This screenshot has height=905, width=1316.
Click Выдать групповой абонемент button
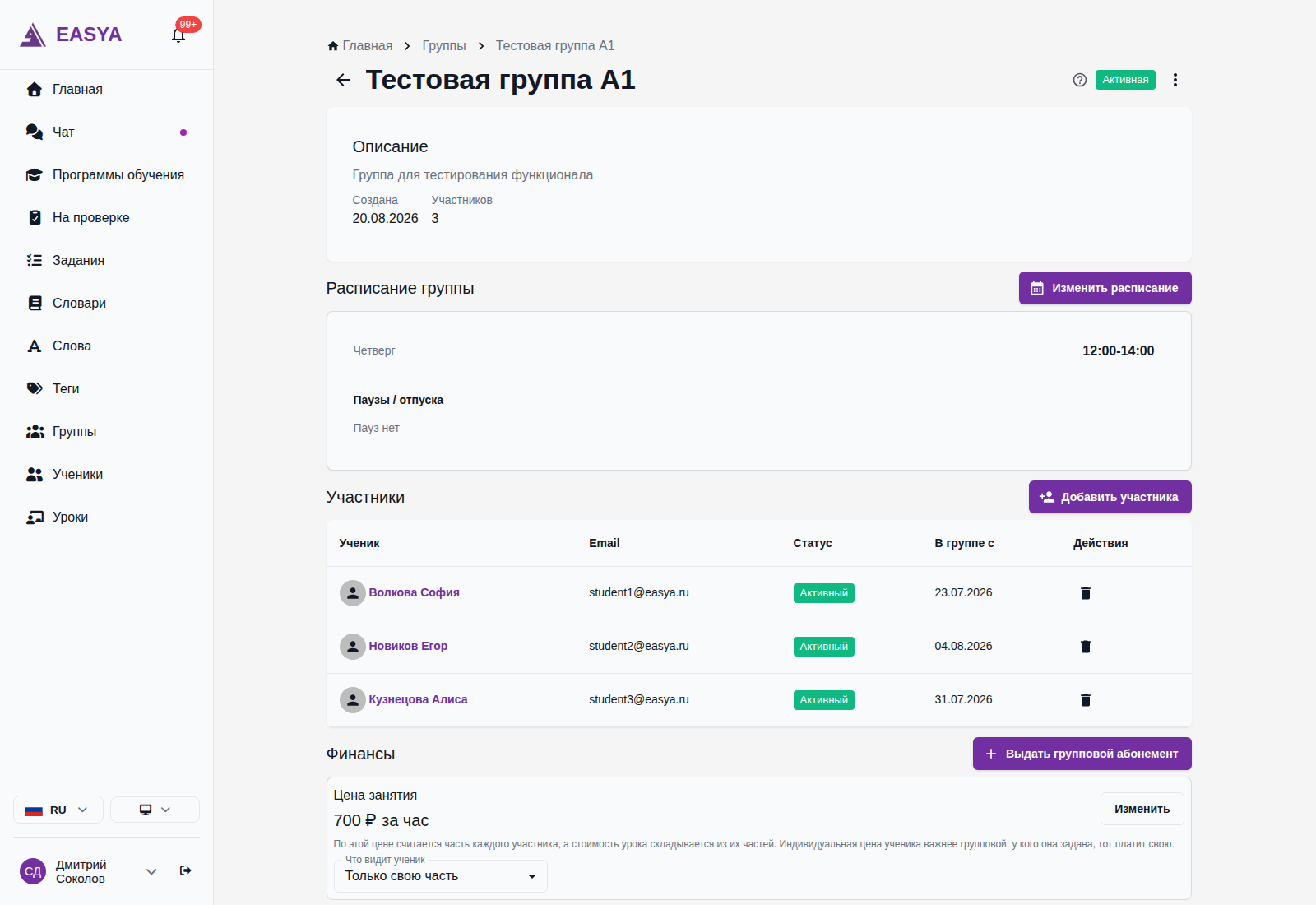(x=1082, y=754)
